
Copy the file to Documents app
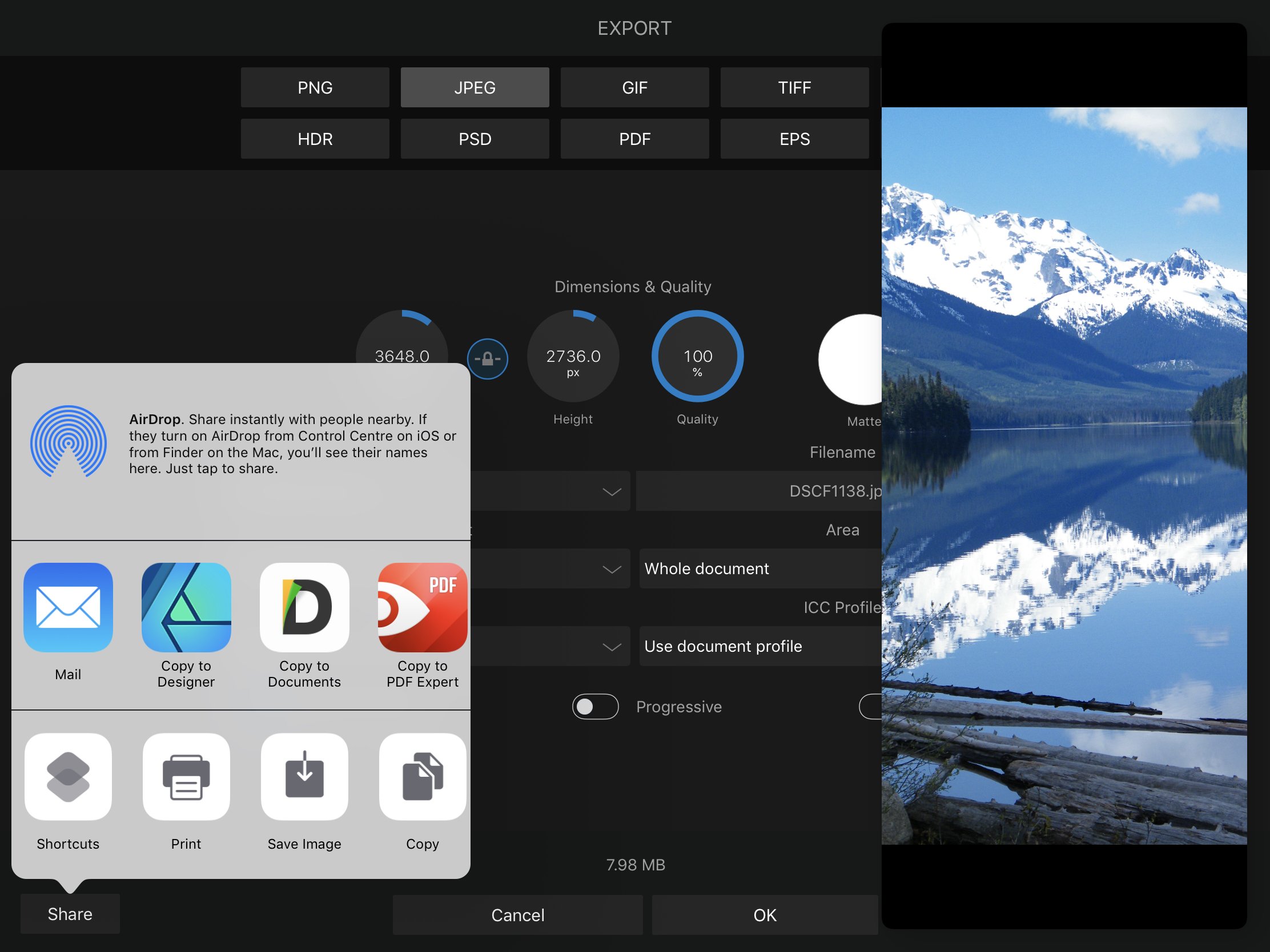[x=304, y=608]
